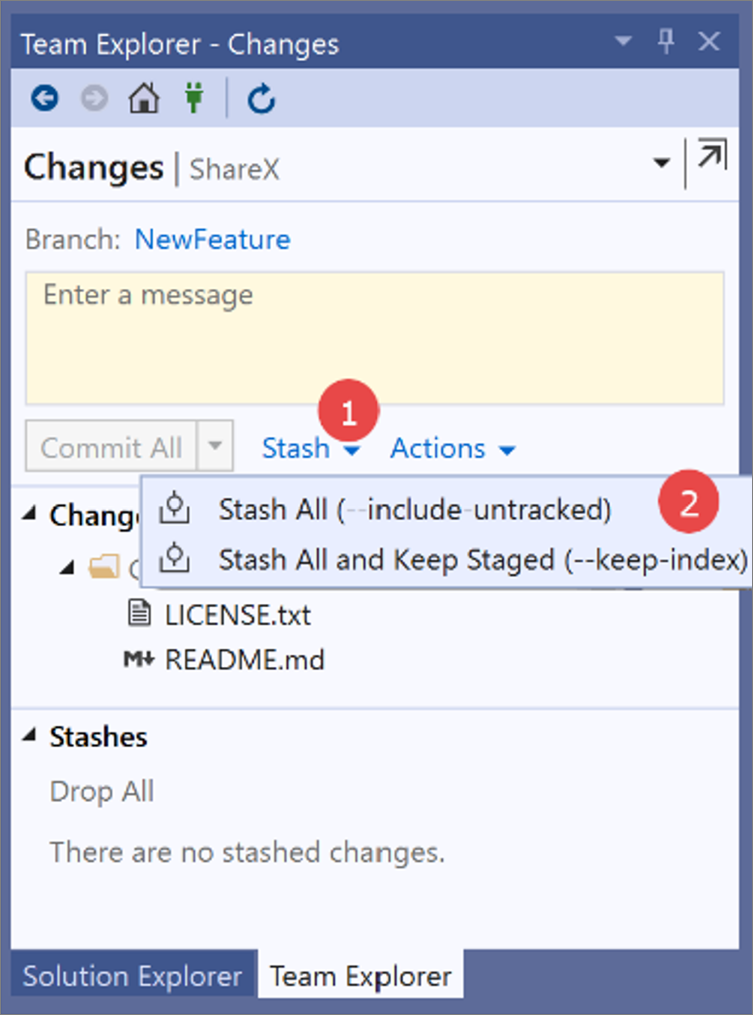Pop out Changes page with arrow icon
The height and width of the screenshot is (1015, 753).
(x=712, y=155)
